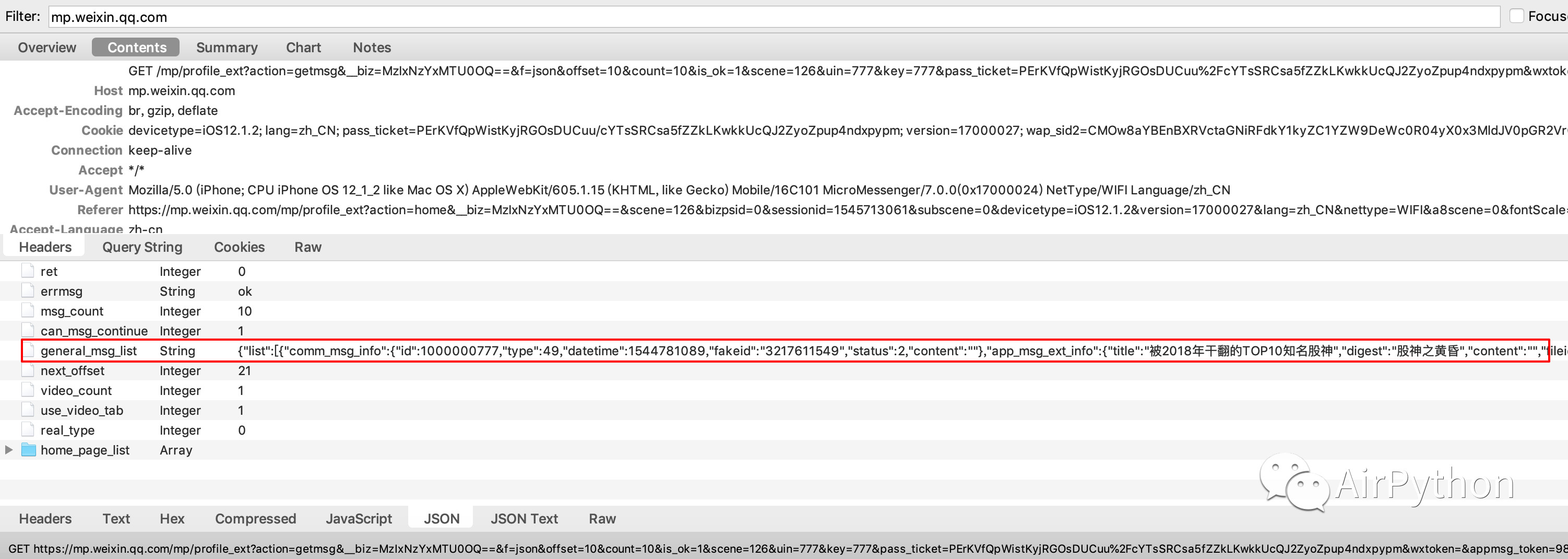This screenshot has height=559, width=1568.
Task: Select the Contents tab
Action: pyautogui.click(x=136, y=48)
